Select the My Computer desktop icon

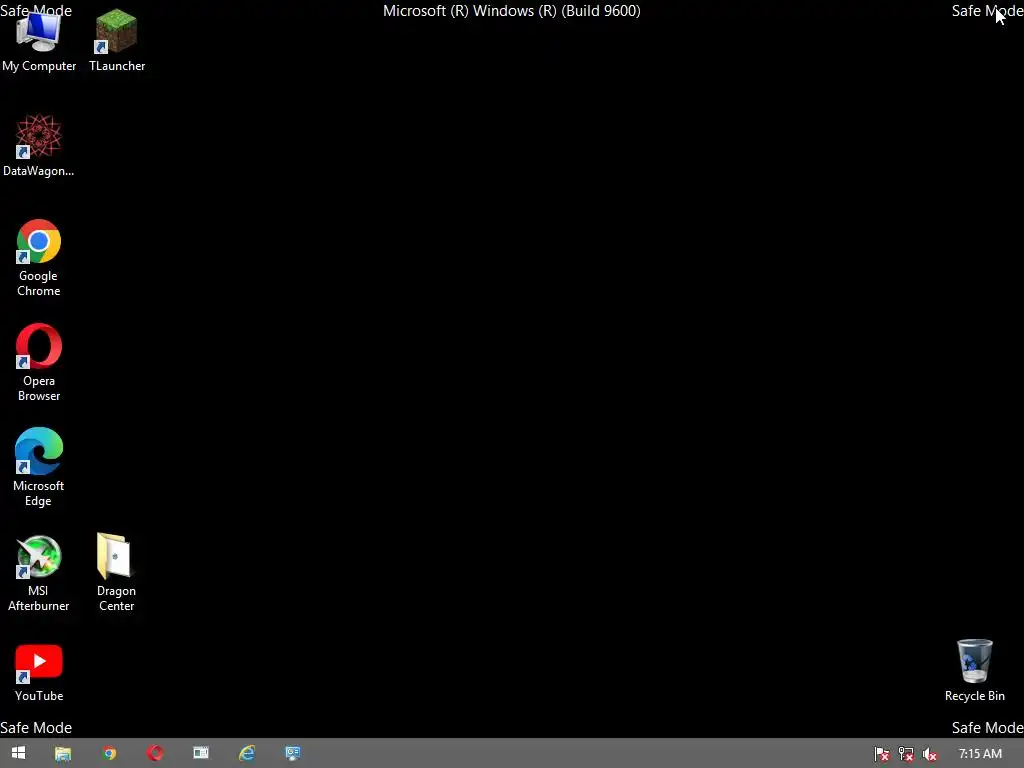tap(39, 40)
